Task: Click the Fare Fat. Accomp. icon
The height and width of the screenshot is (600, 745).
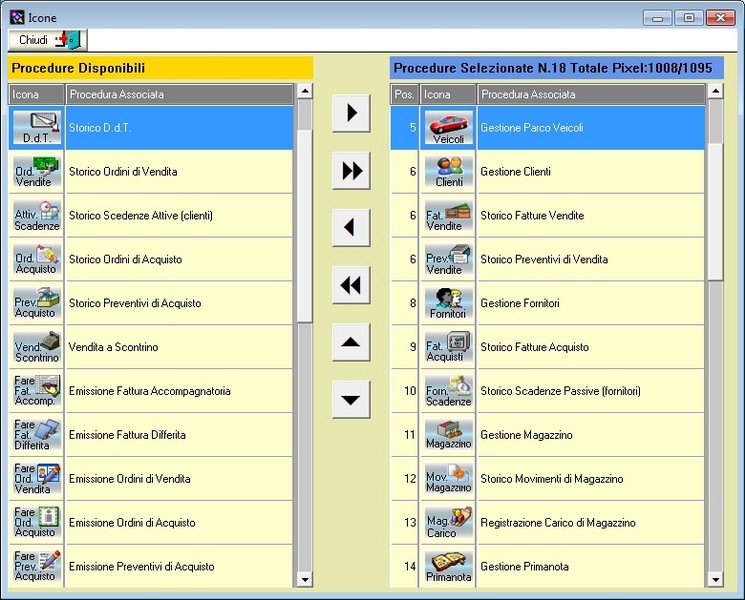Action: 37,391
